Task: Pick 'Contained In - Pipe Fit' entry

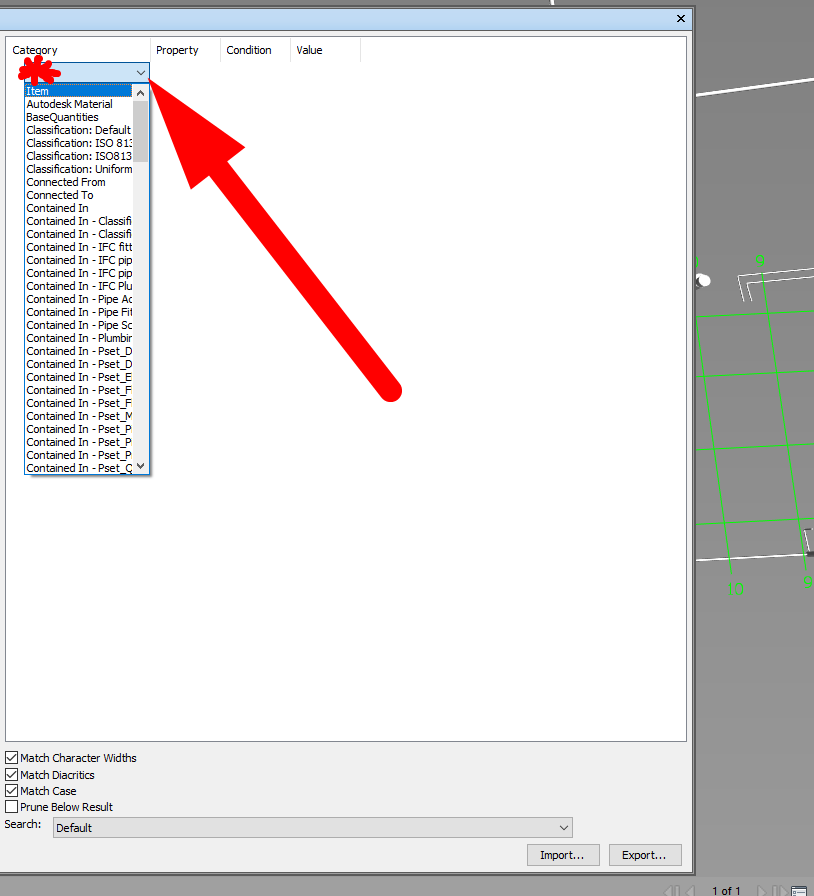Action: (x=79, y=312)
